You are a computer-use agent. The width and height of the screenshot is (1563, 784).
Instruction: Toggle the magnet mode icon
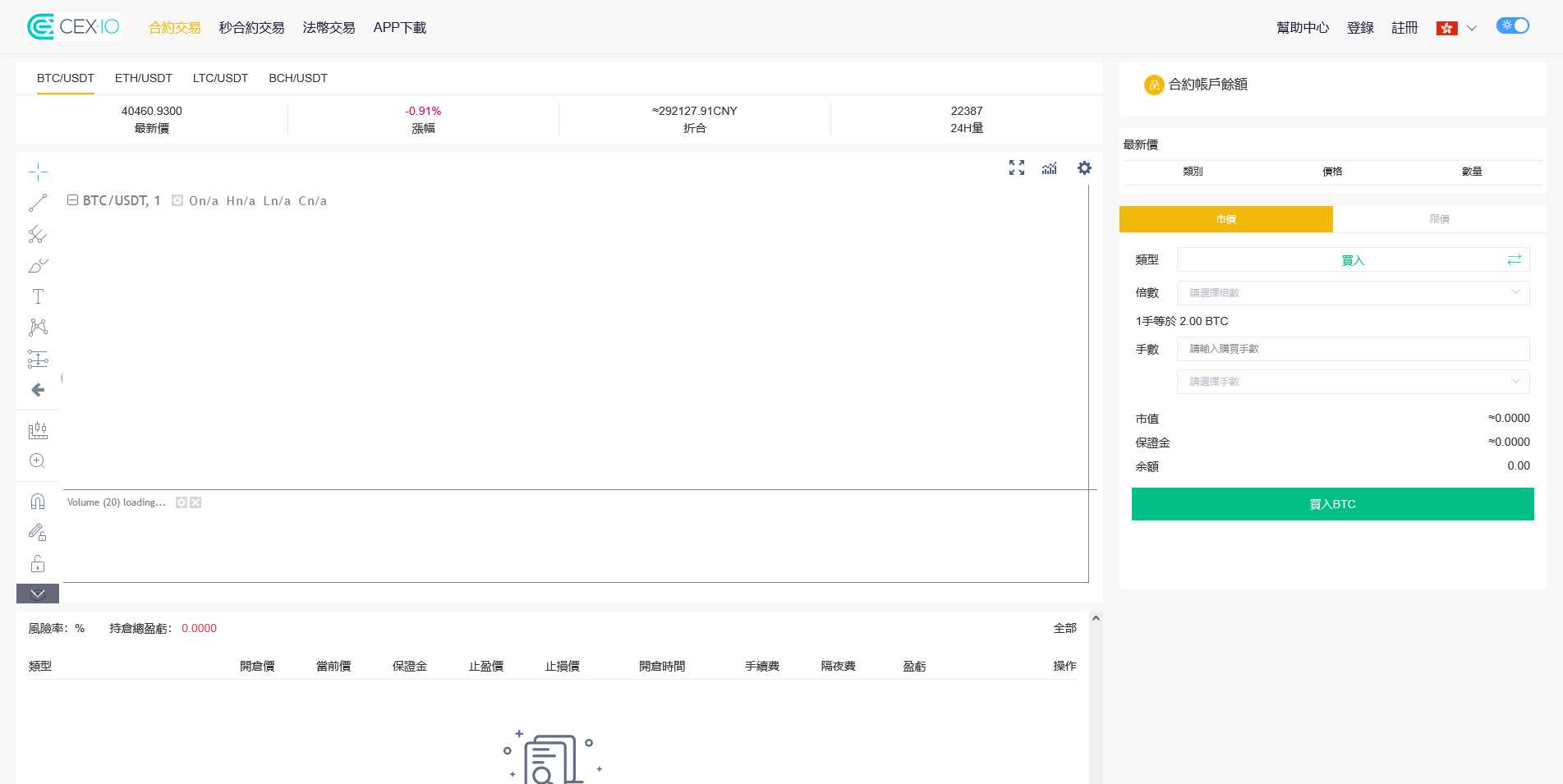click(38, 502)
